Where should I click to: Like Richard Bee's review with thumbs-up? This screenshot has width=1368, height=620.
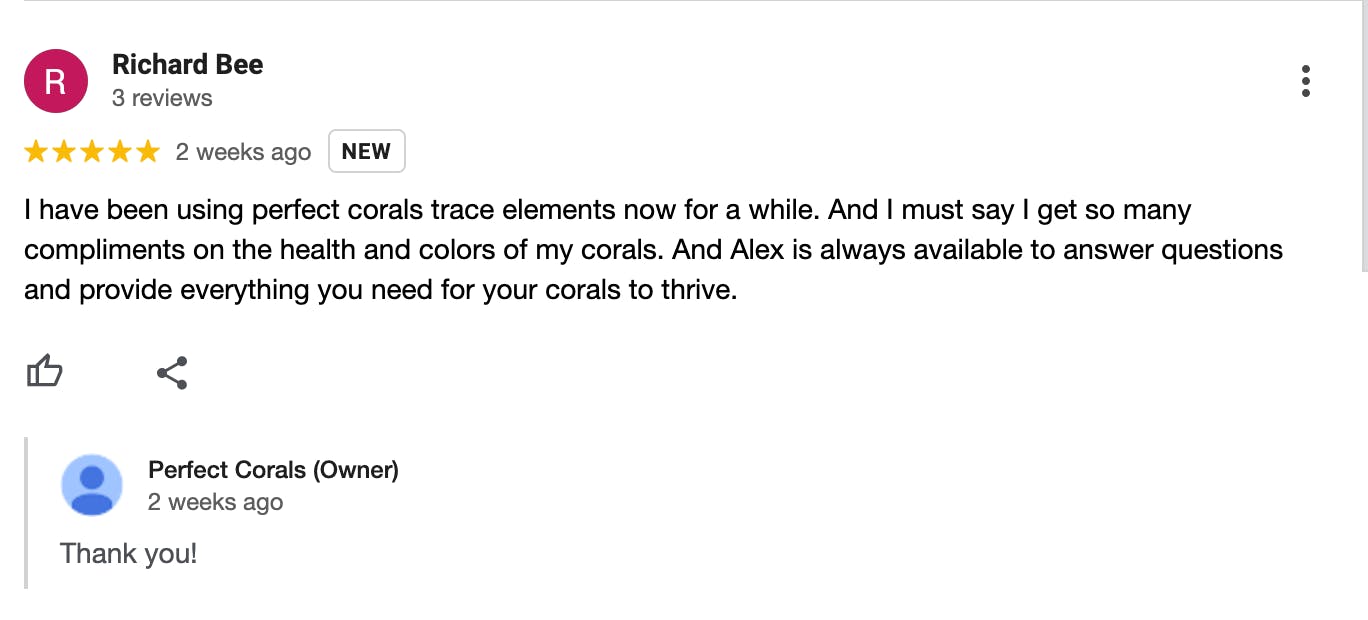(x=44, y=372)
